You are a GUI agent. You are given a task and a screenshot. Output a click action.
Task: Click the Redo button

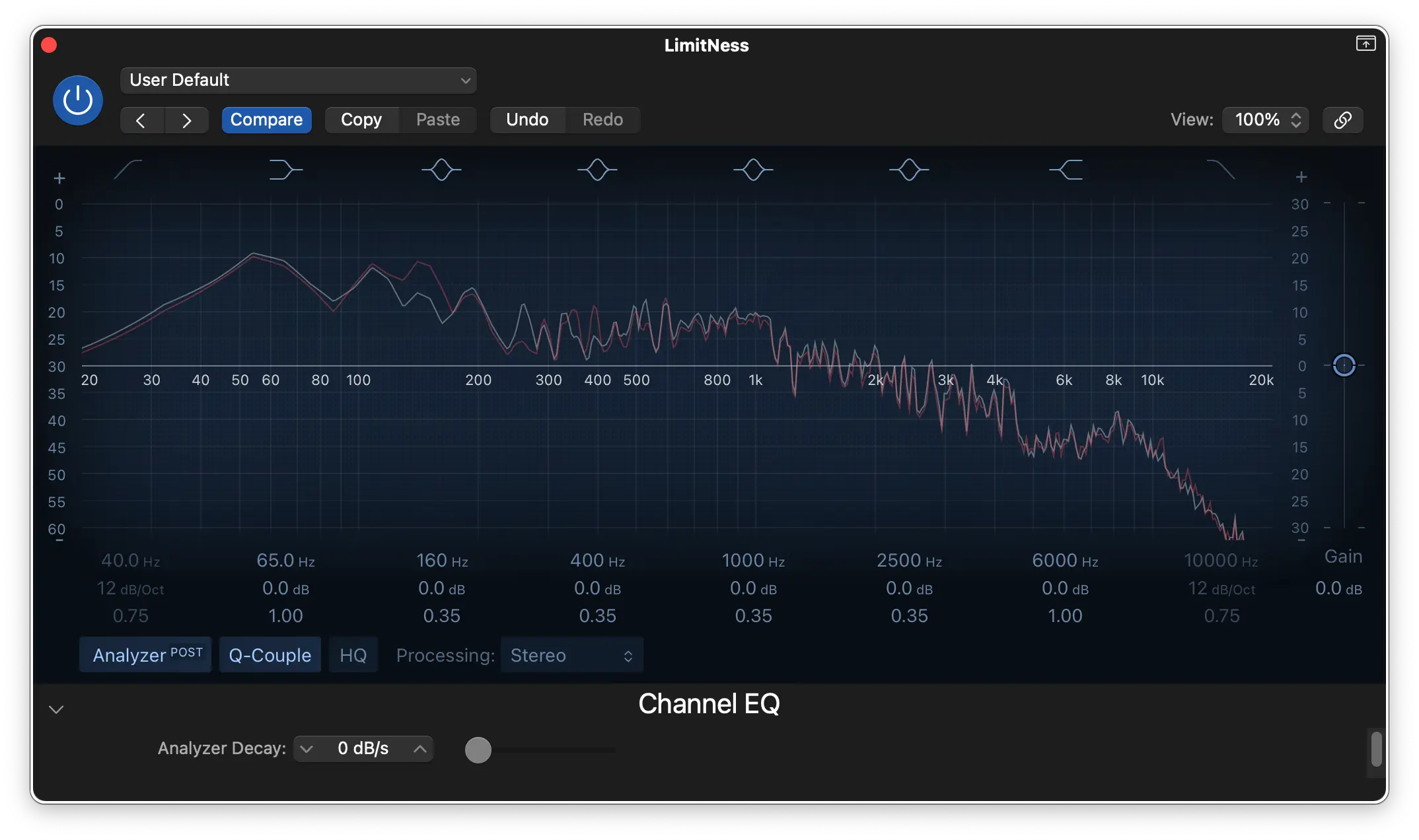point(602,120)
